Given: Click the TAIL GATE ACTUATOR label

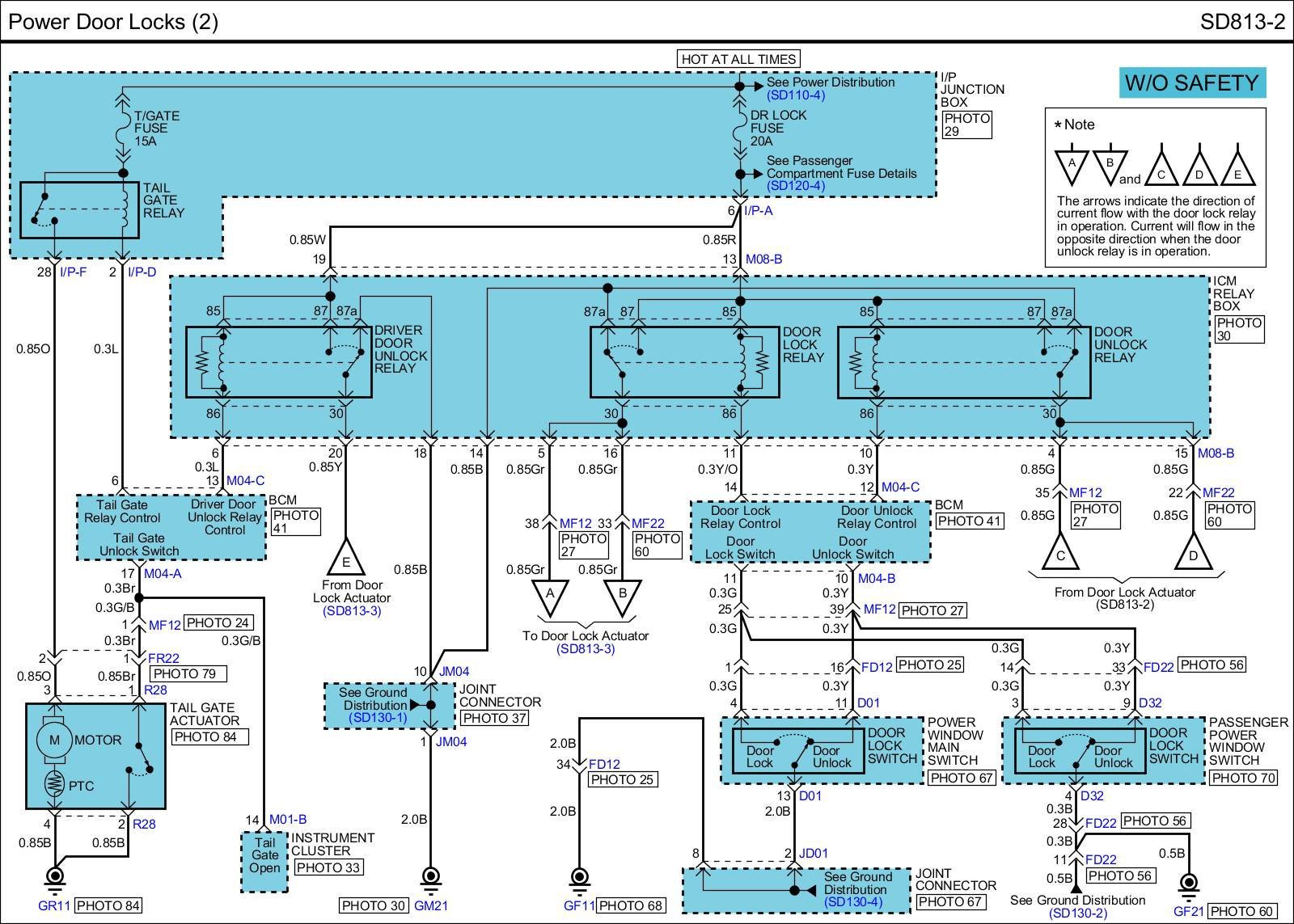Looking at the screenshot, I should (x=205, y=715).
